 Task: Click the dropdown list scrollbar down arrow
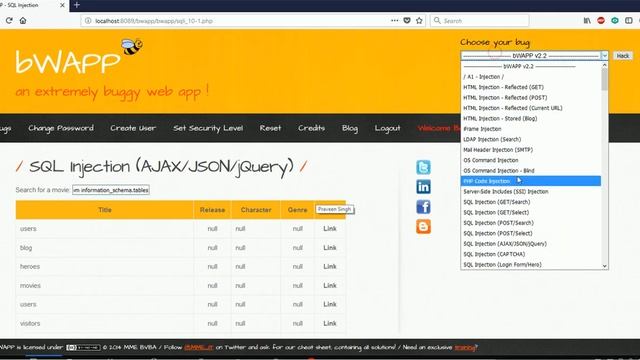tap(604, 266)
